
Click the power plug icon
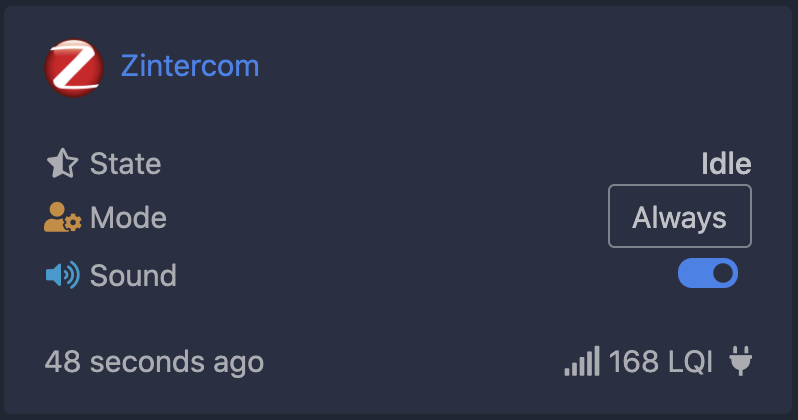(x=740, y=360)
